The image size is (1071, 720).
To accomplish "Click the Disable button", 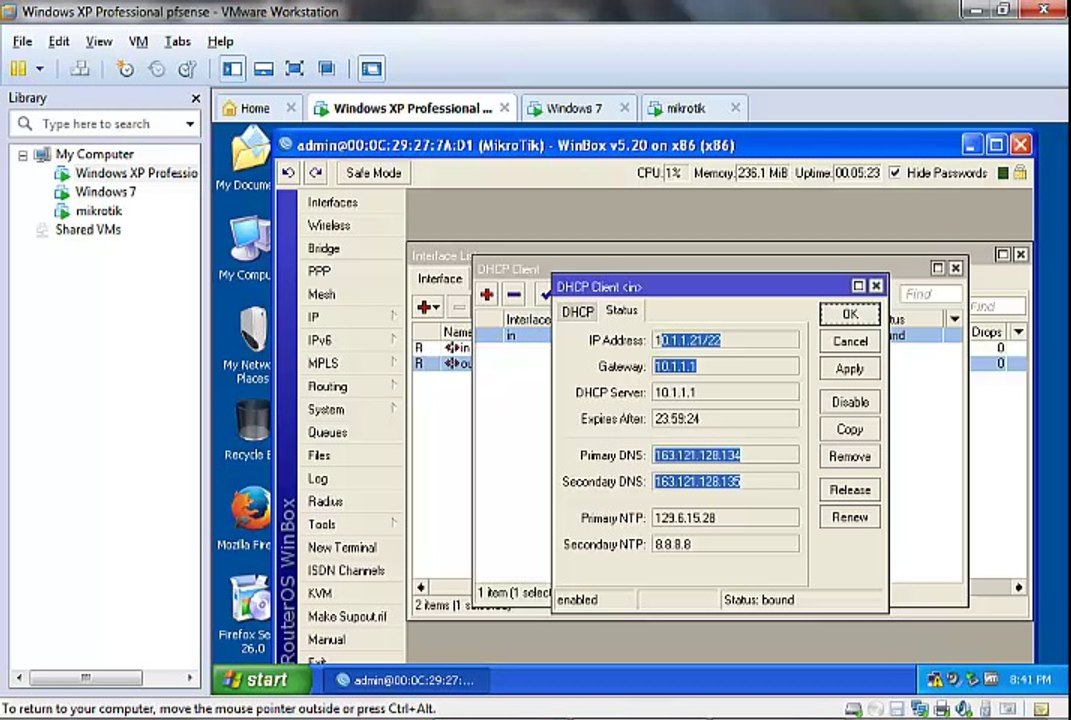I will click(850, 402).
